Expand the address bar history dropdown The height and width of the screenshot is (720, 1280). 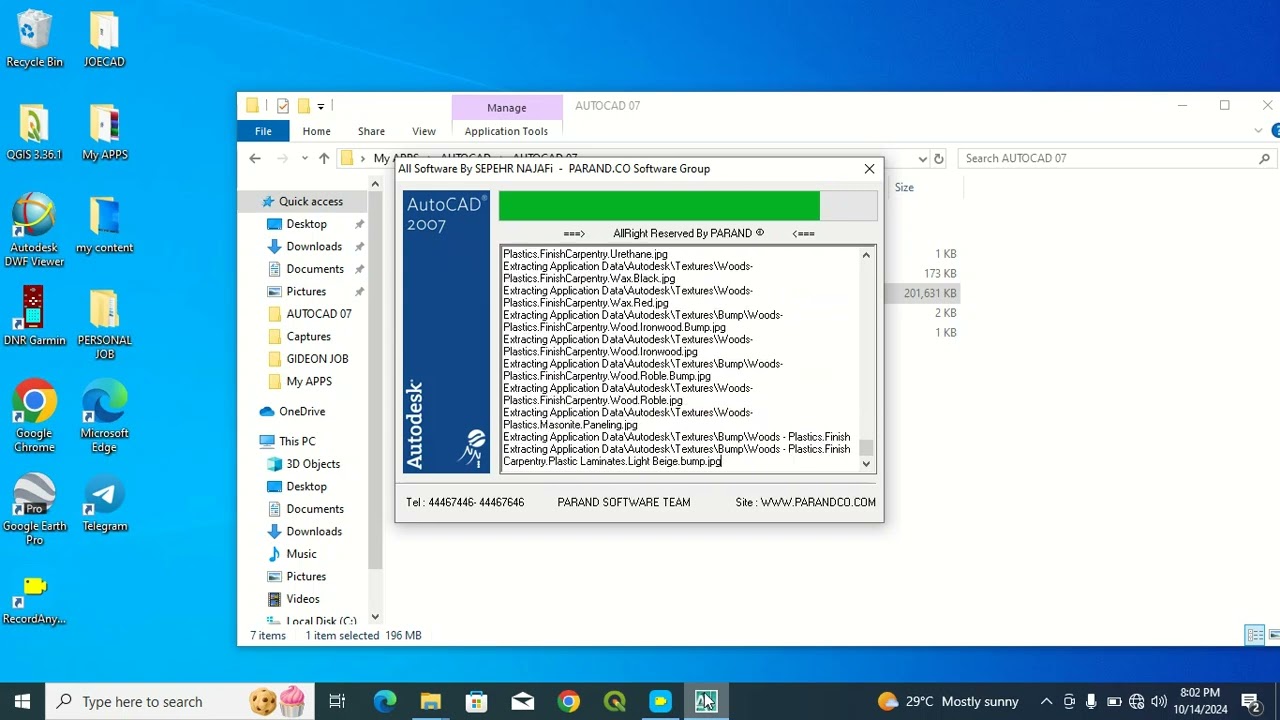[922, 158]
